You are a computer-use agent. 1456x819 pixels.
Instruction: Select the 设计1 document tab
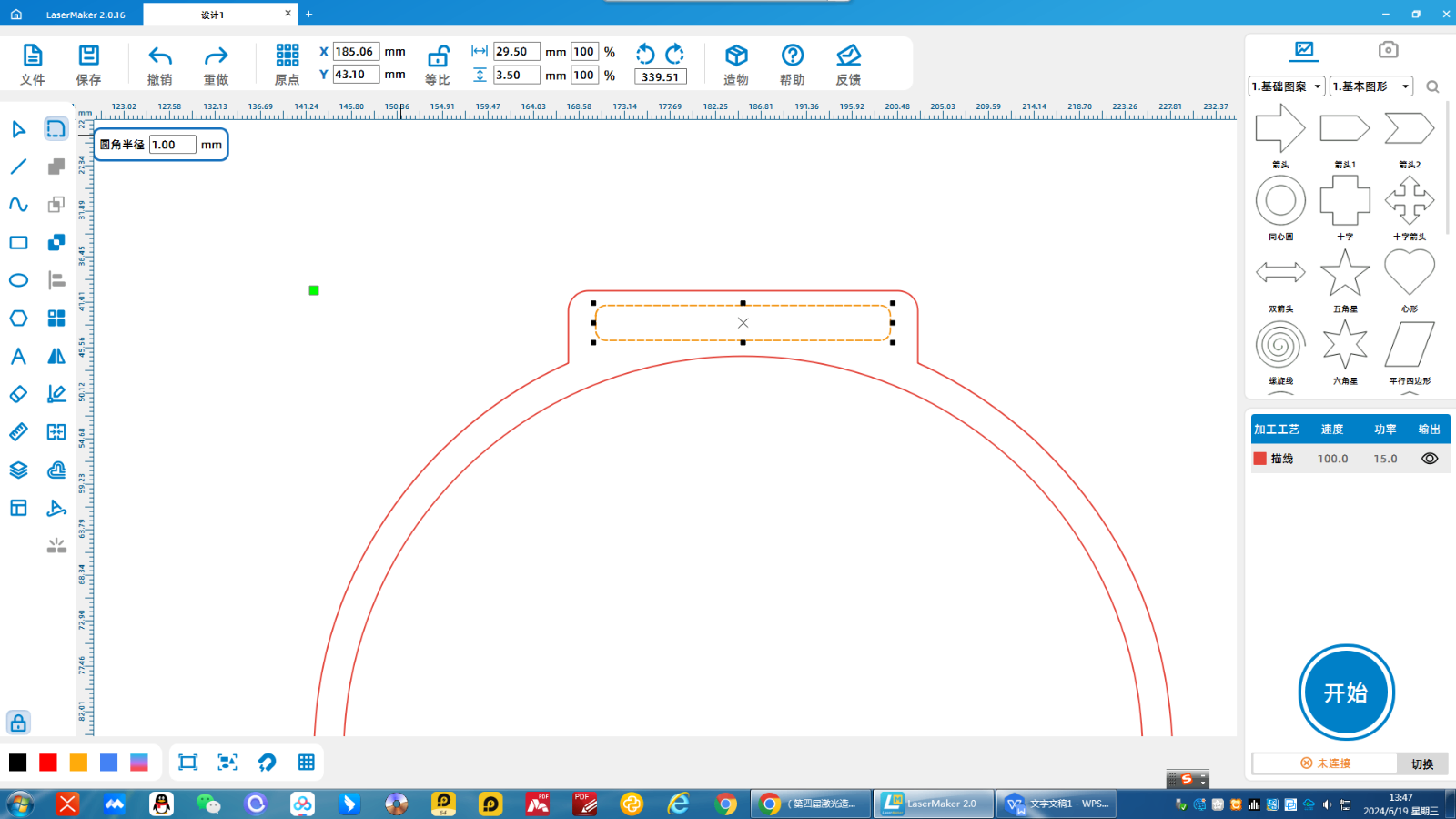[212, 15]
